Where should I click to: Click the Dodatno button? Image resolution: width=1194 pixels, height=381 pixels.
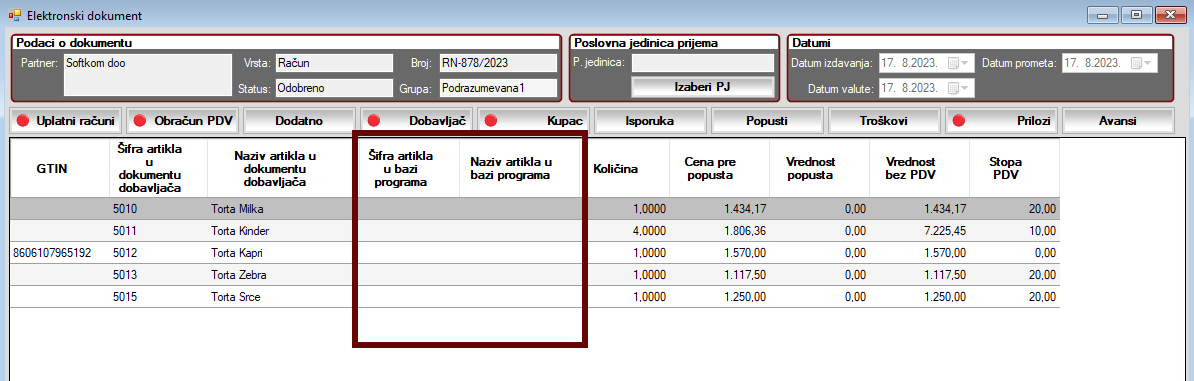(x=299, y=120)
